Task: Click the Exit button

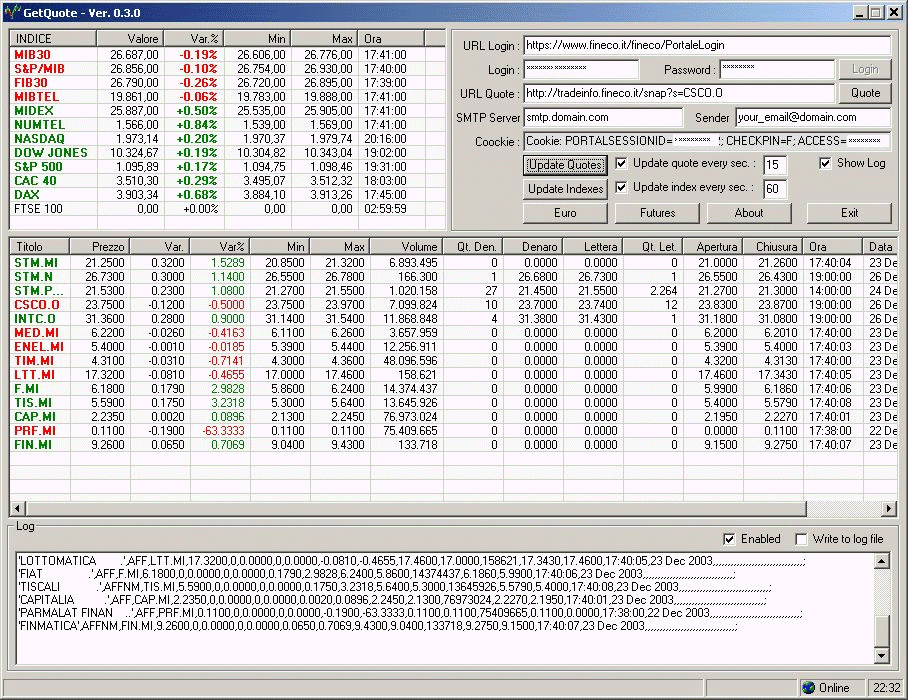Action: [x=849, y=213]
